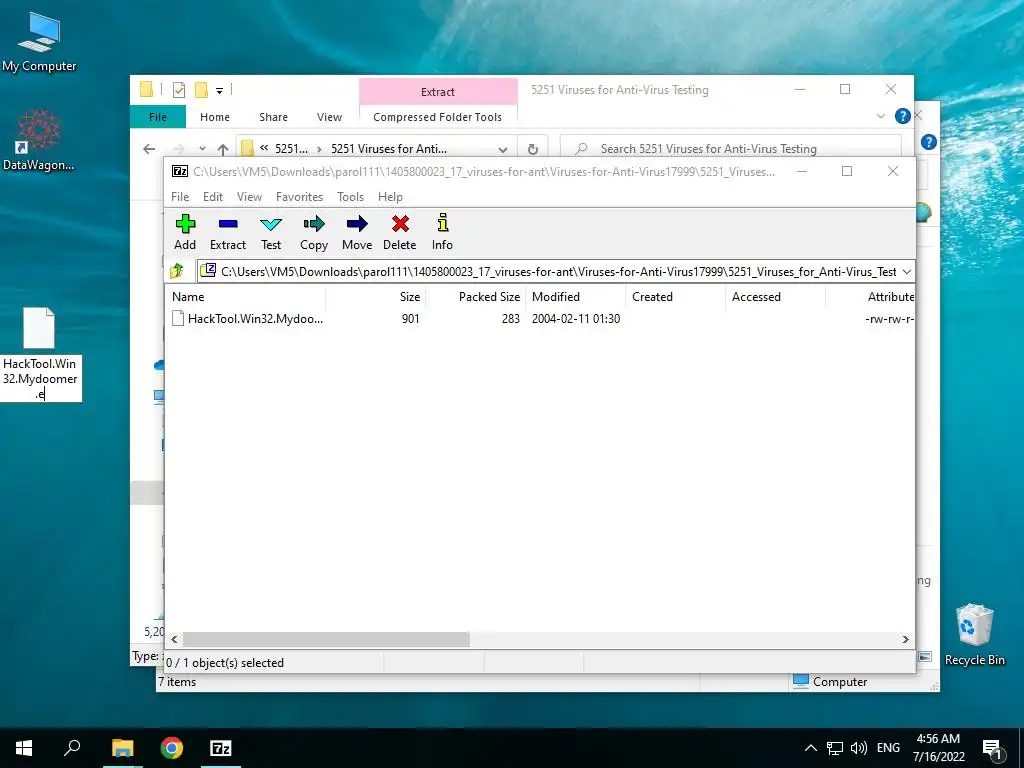Image resolution: width=1024 pixels, height=768 pixels.
Task: Expand Explorer address bar history dropdown
Action: point(502,149)
